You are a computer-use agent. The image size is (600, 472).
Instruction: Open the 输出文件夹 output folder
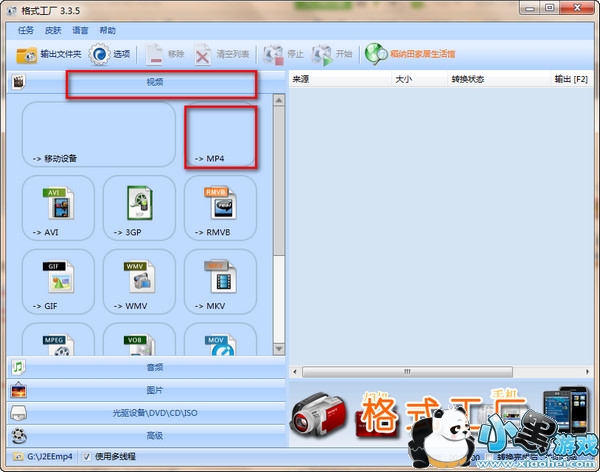click(x=49, y=54)
